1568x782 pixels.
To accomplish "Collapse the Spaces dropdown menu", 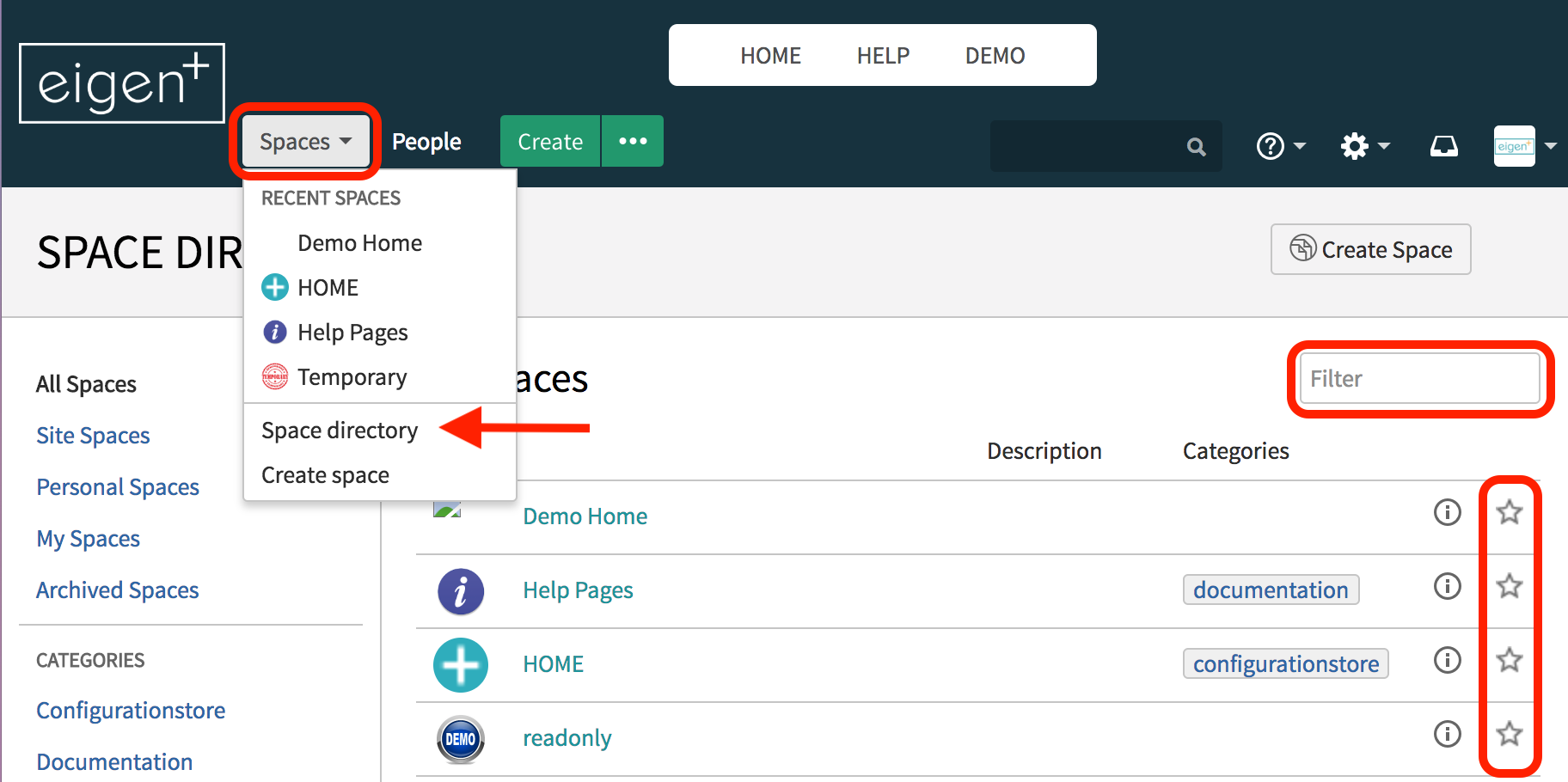I will click(x=305, y=142).
